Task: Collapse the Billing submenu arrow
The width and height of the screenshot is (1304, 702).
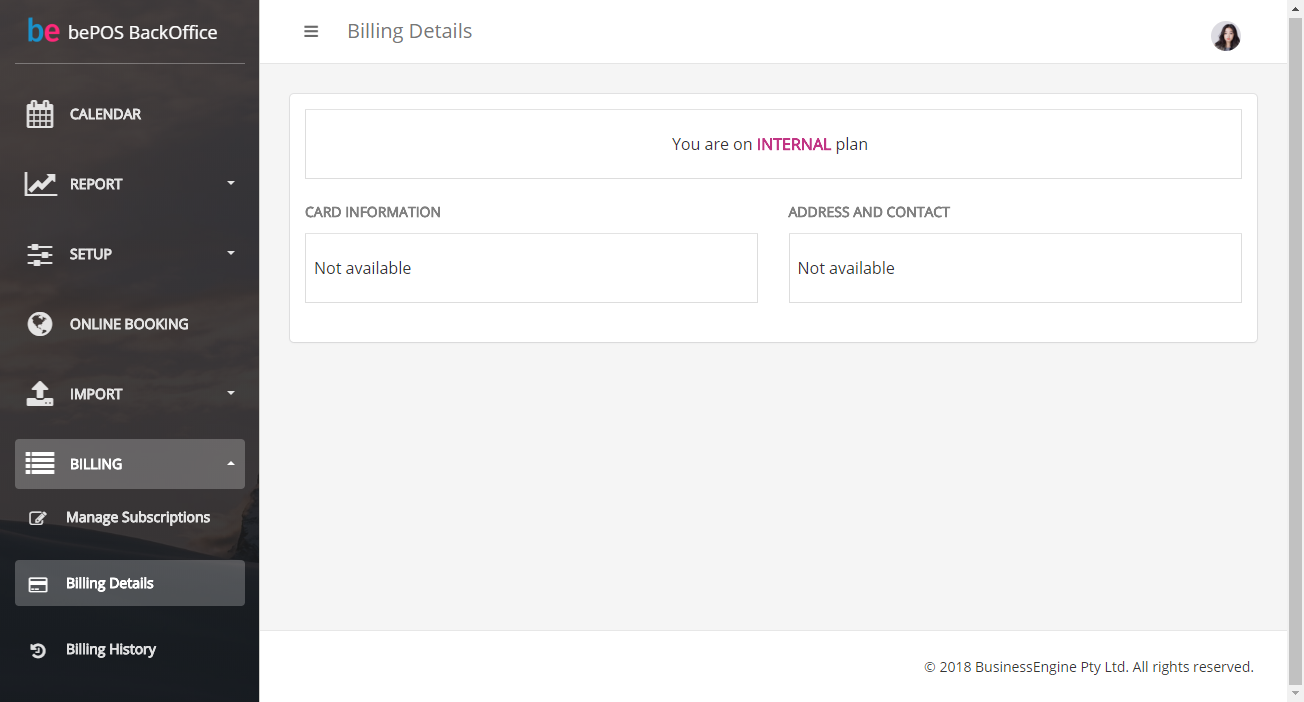Action: point(231,464)
